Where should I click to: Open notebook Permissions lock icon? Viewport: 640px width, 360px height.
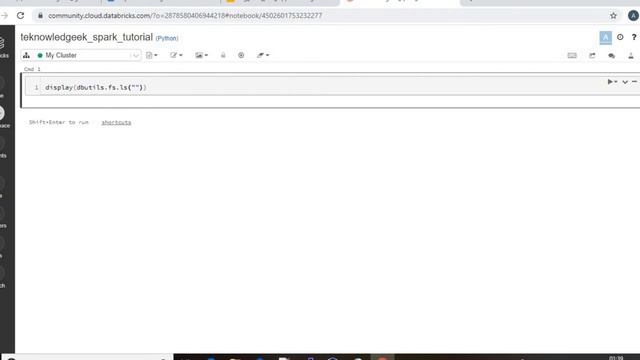(x=223, y=55)
